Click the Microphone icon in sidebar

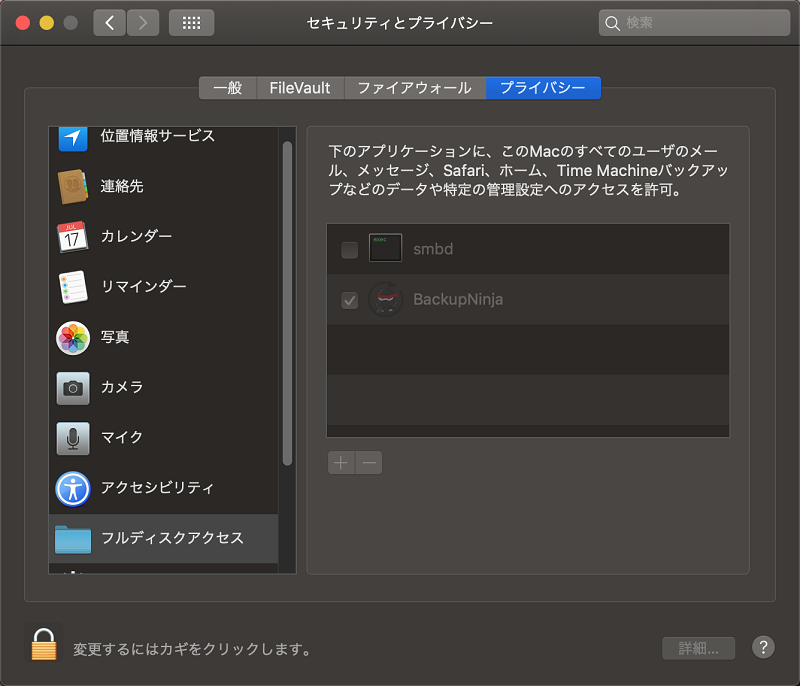(73, 438)
